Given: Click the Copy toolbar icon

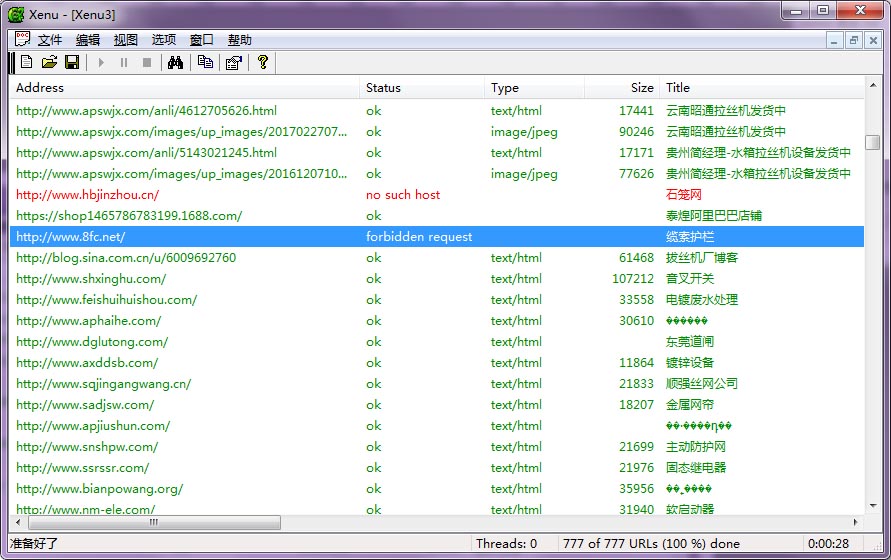Looking at the screenshot, I should pos(205,62).
